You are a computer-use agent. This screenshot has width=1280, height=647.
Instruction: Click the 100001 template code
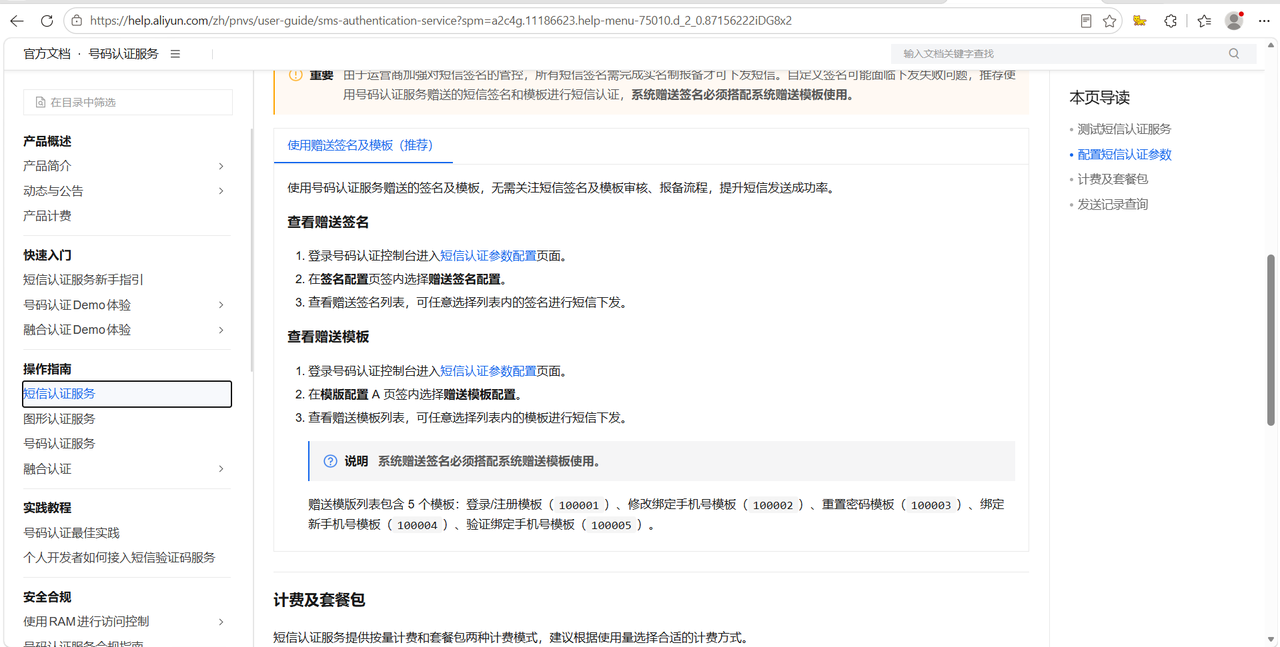coord(578,506)
